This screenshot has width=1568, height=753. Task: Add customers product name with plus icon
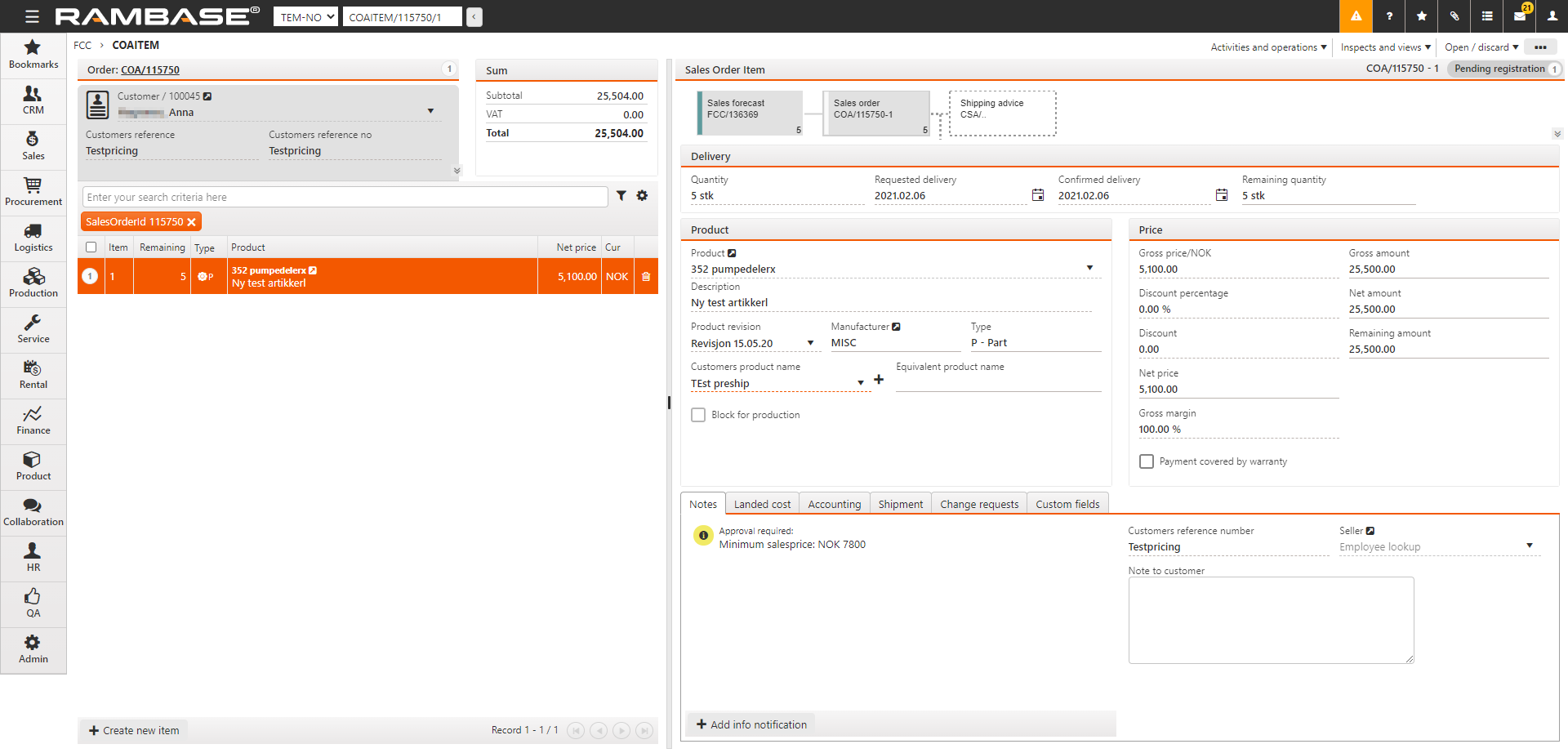tap(879, 380)
